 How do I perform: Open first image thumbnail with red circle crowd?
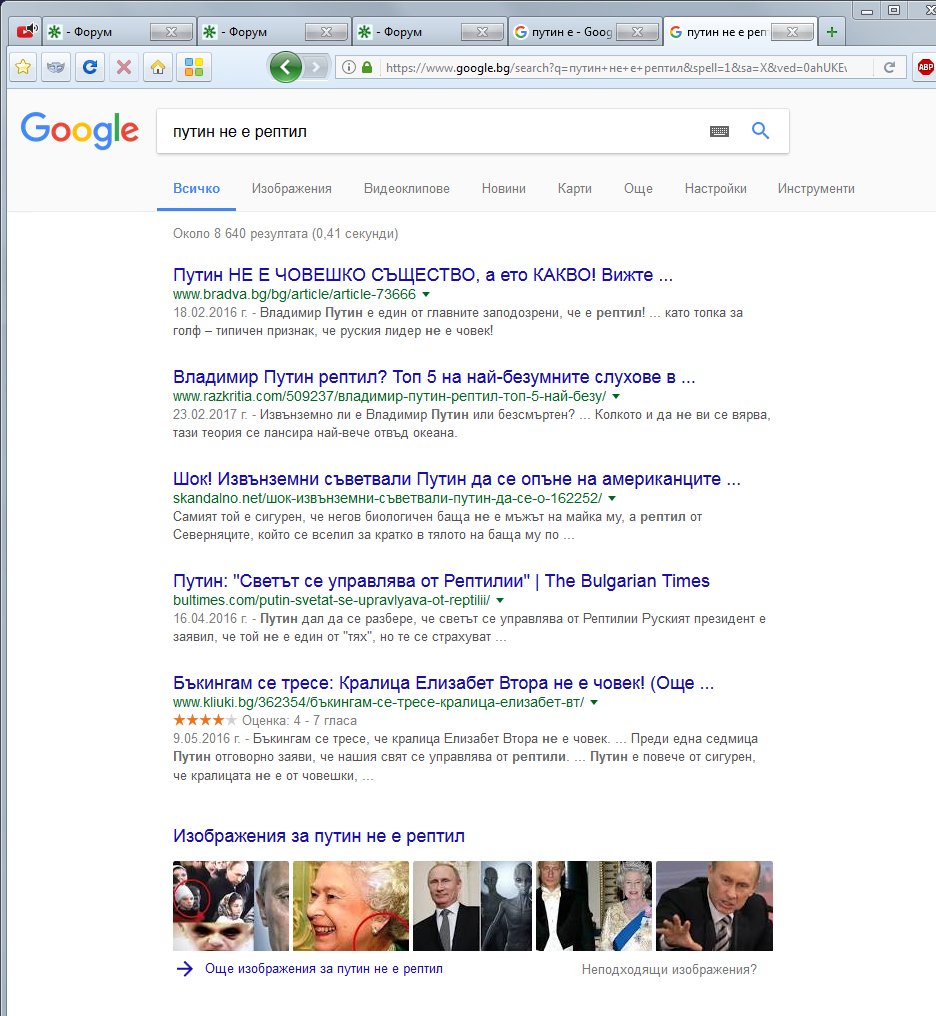pos(231,906)
